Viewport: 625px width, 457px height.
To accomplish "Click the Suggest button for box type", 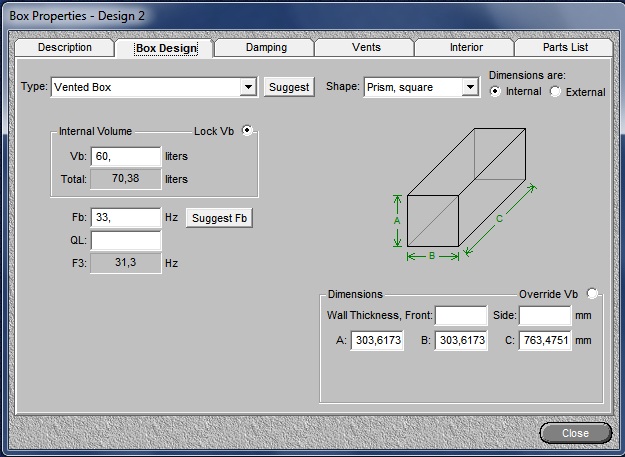I will pyautogui.click(x=289, y=87).
